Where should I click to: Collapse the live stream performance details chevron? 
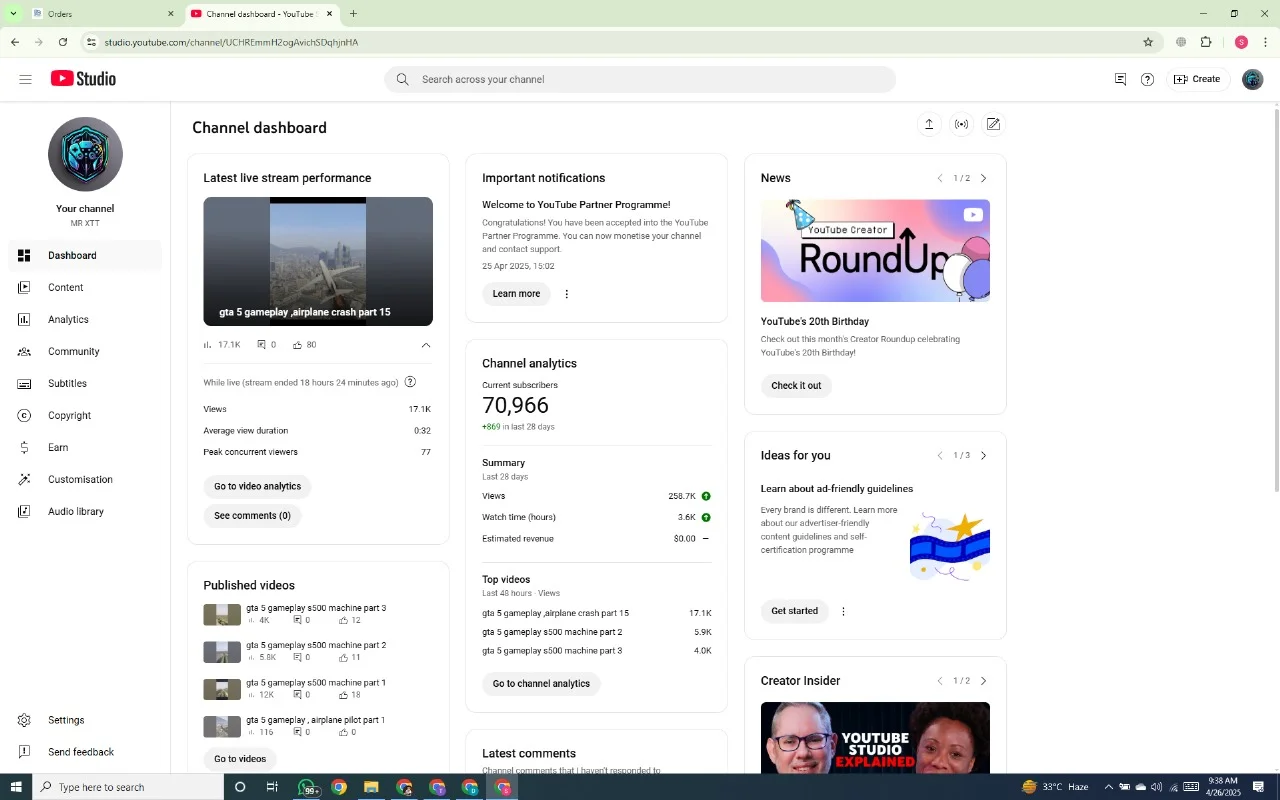click(x=426, y=345)
